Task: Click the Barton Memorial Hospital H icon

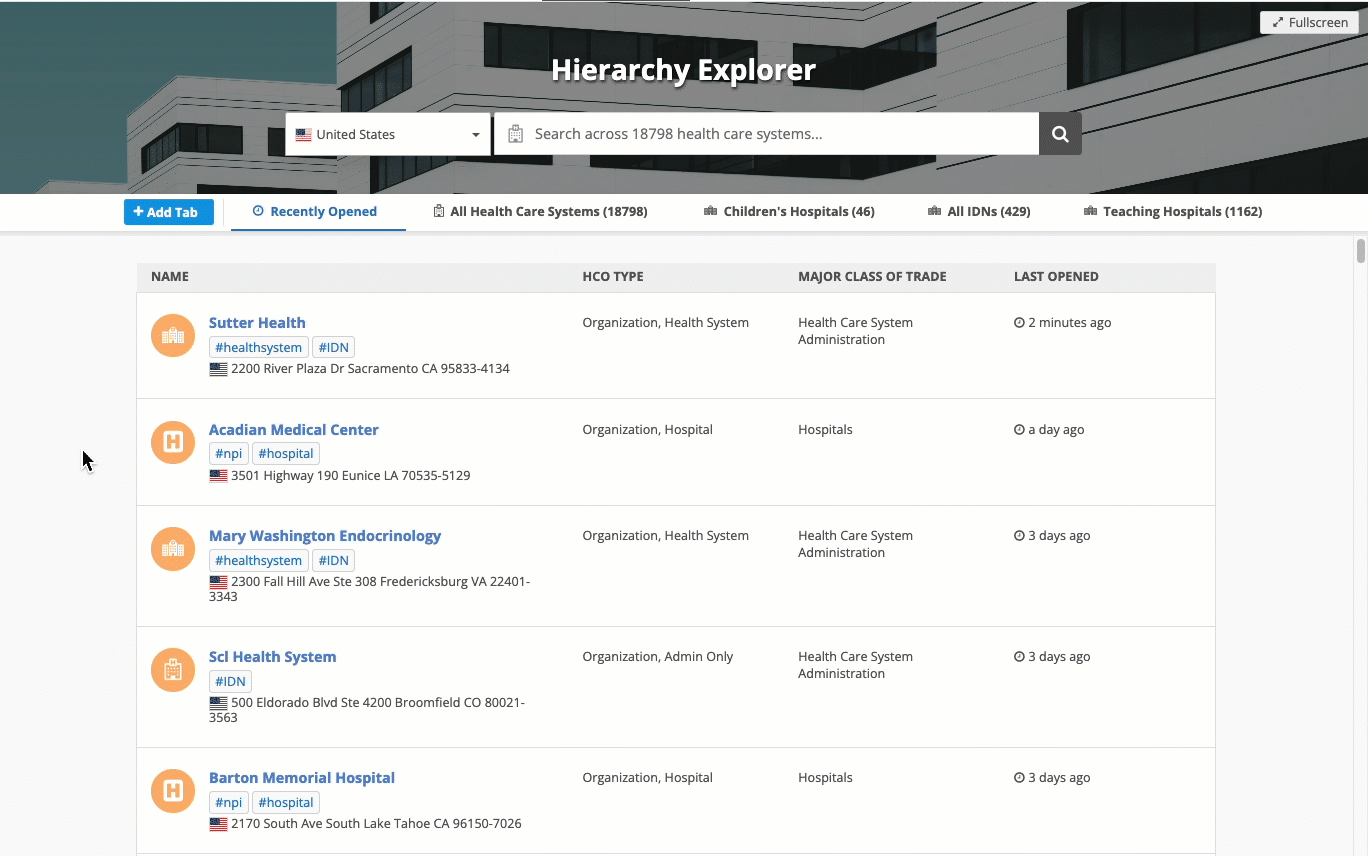Action: click(x=173, y=790)
